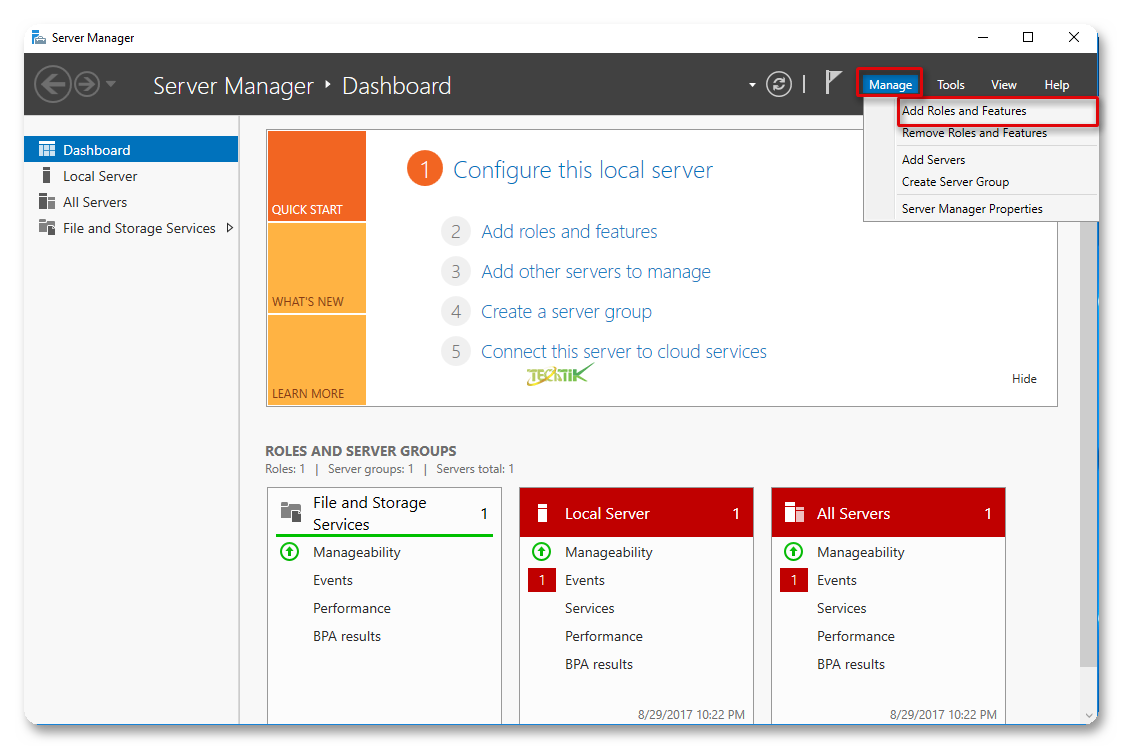Open the Tools menu
Image resolution: width=1123 pixels, height=749 pixels.
click(950, 85)
